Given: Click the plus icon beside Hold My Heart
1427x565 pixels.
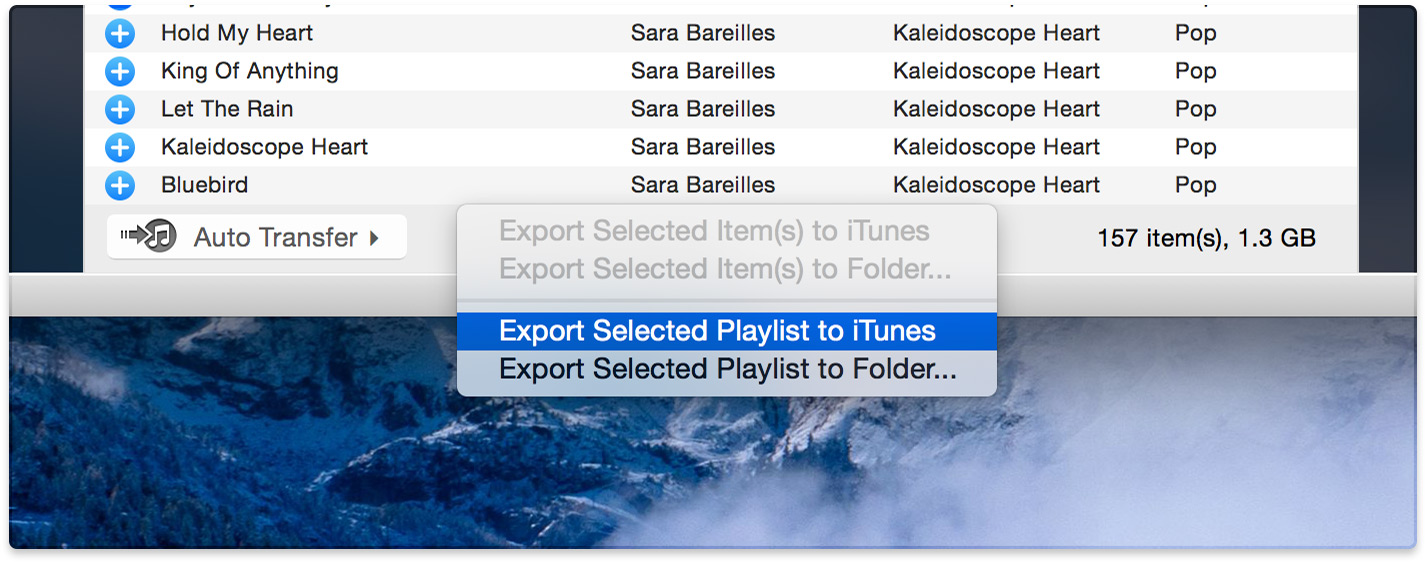Looking at the screenshot, I should 119,34.
